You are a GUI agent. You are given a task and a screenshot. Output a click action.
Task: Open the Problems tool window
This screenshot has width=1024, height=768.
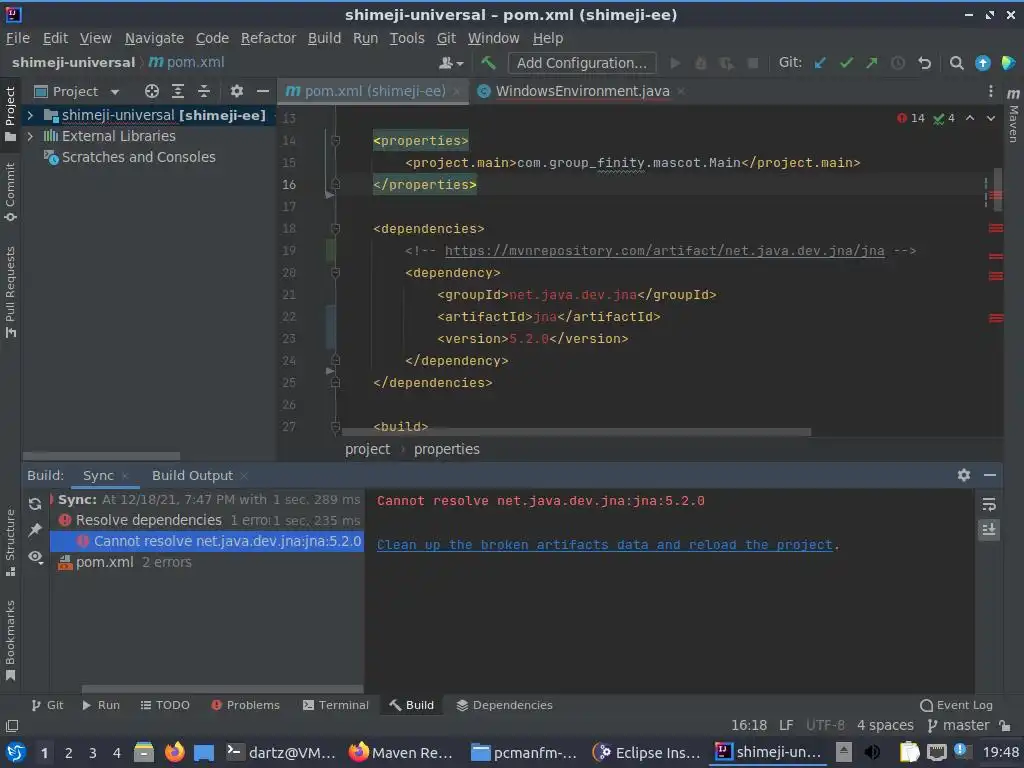point(246,705)
